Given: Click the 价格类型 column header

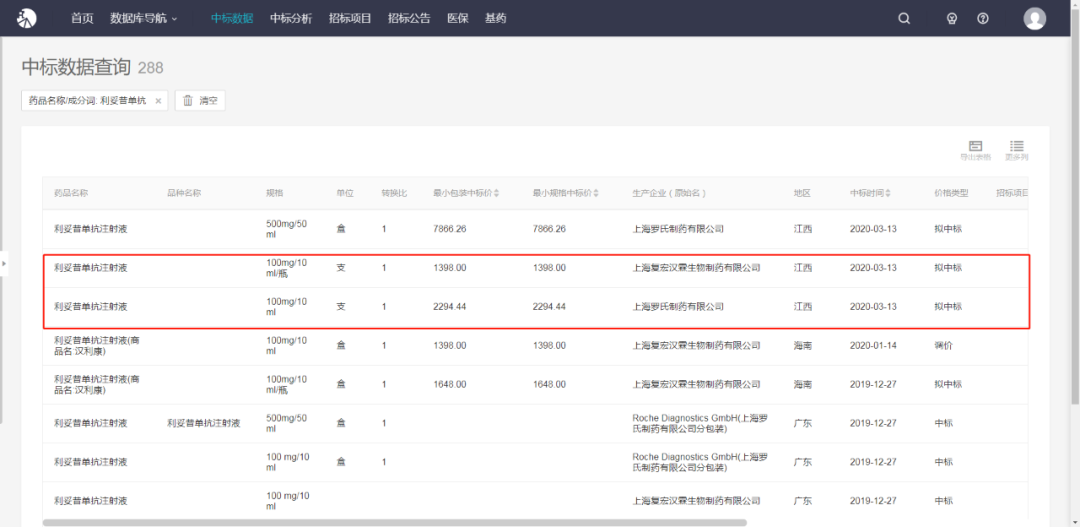Looking at the screenshot, I should tap(951, 193).
